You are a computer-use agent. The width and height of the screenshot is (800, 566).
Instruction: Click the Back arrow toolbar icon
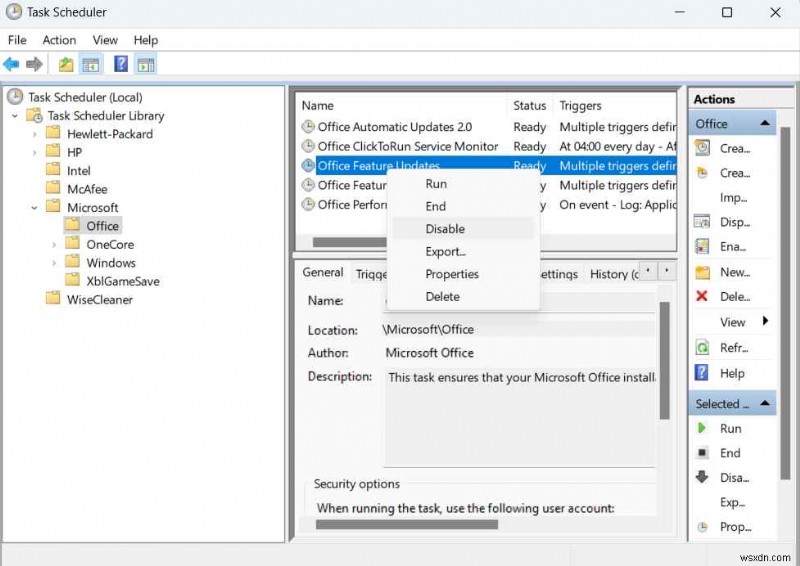11,64
